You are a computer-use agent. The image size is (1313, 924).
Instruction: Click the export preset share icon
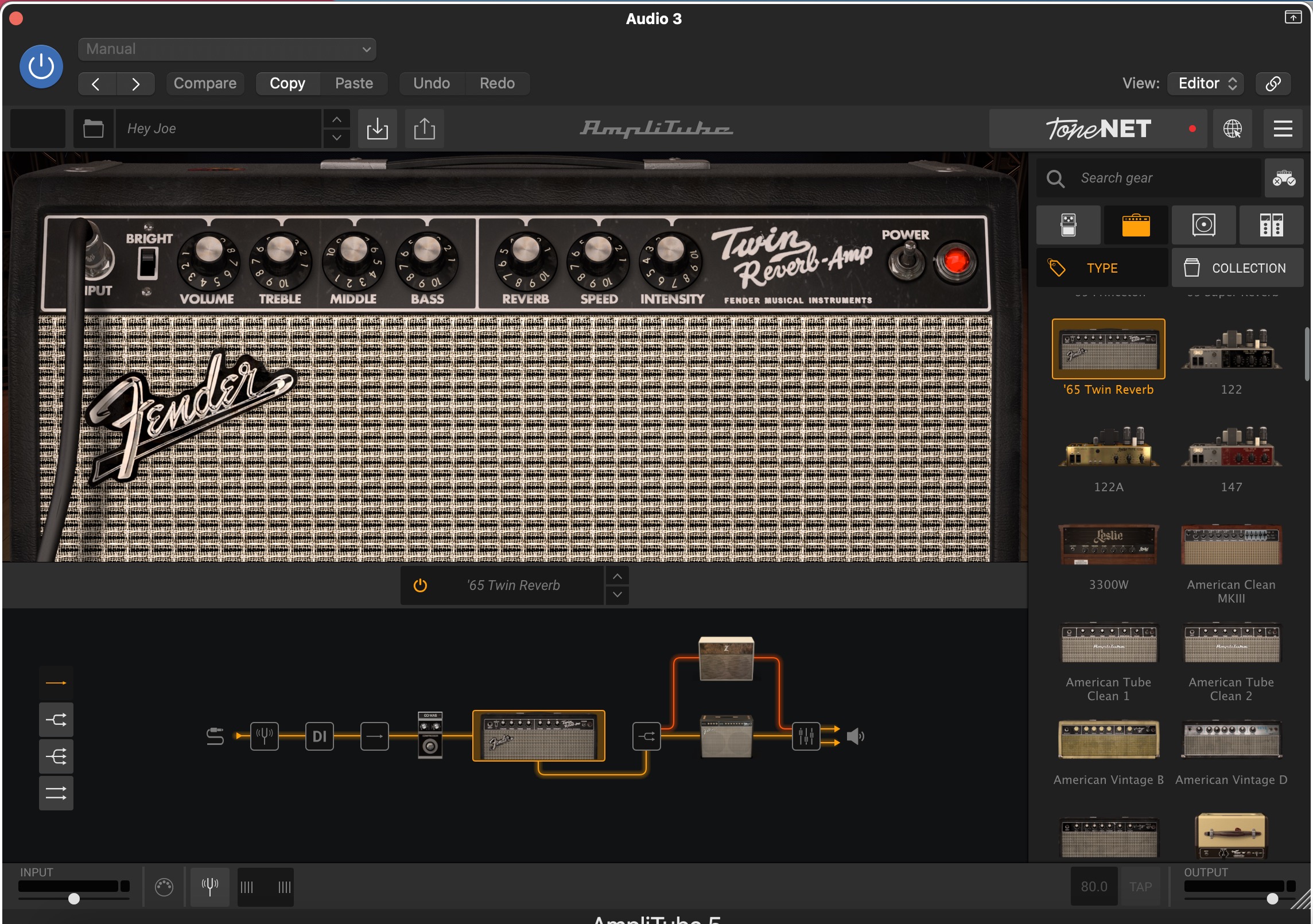tap(424, 129)
